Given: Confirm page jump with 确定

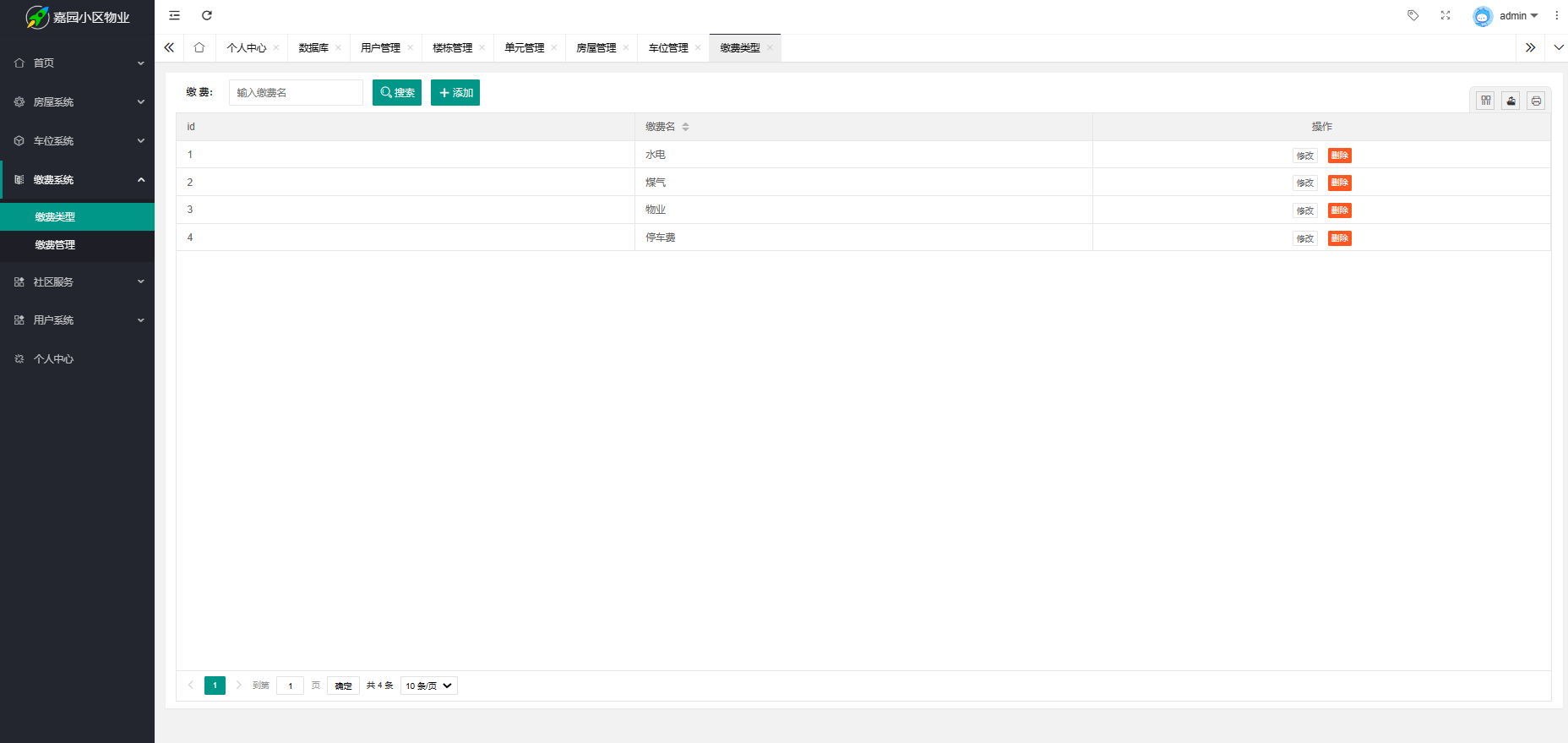Looking at the screenshot, I should (x=343, y=686).
